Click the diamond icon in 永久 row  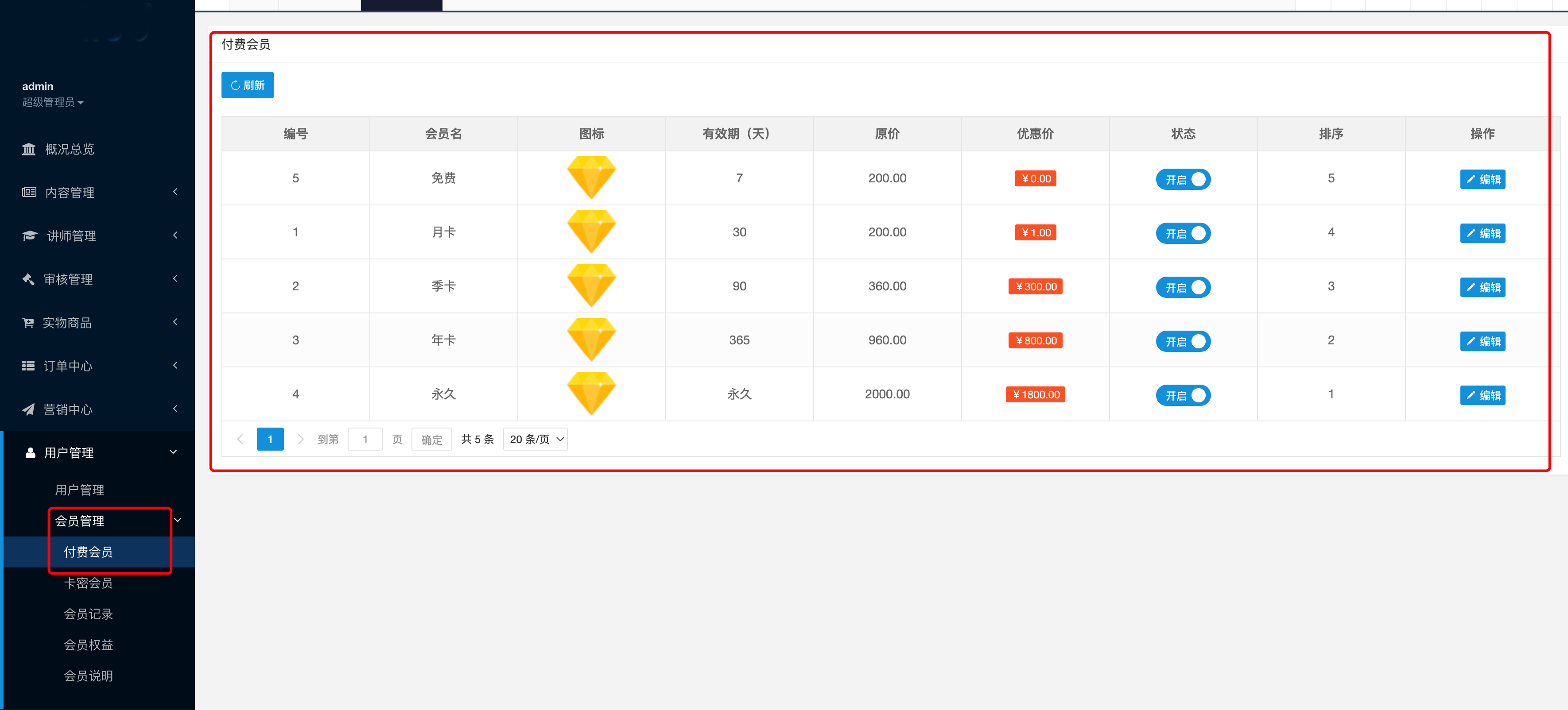click(591, 394)
